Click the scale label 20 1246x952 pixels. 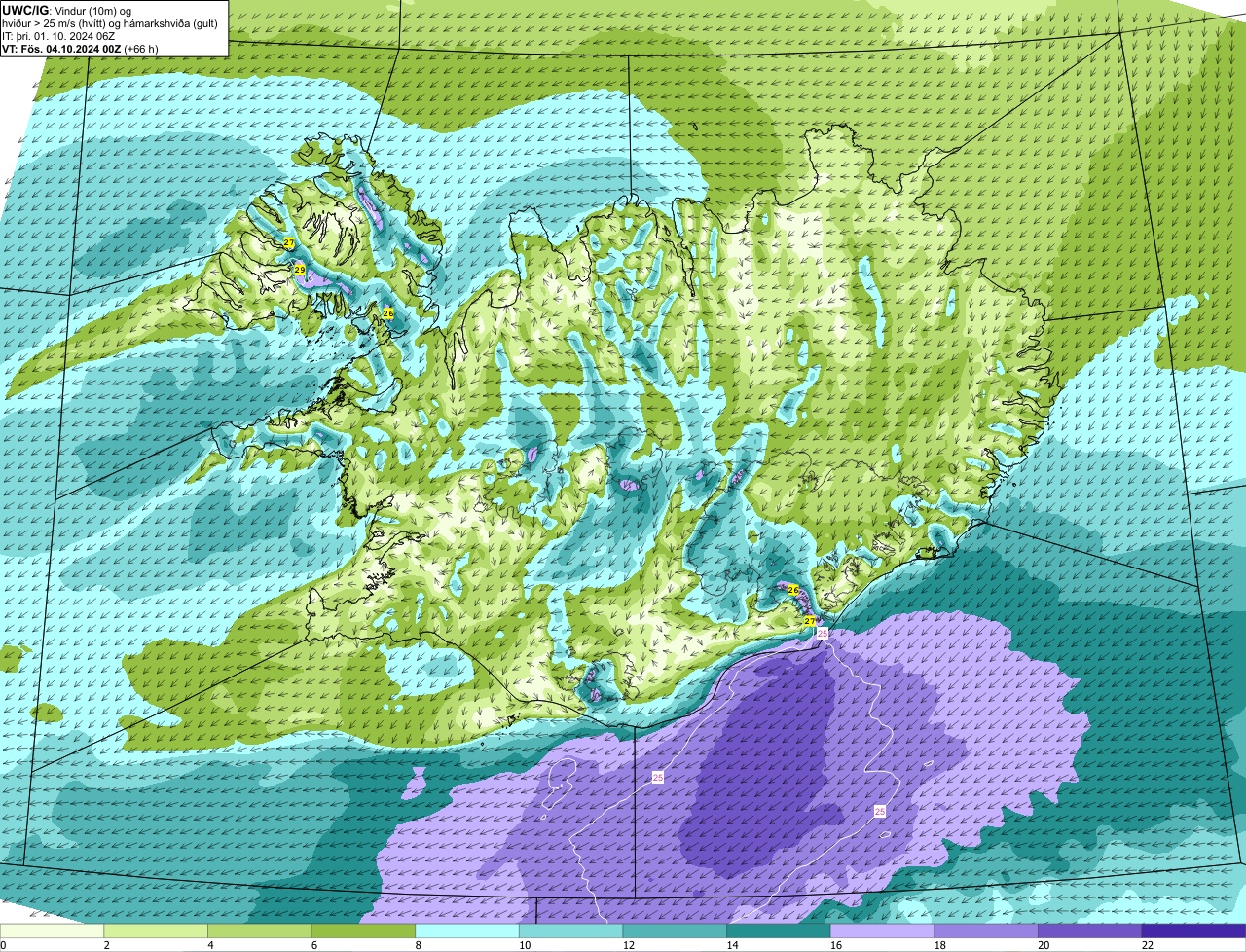(x=1043, y=945)
